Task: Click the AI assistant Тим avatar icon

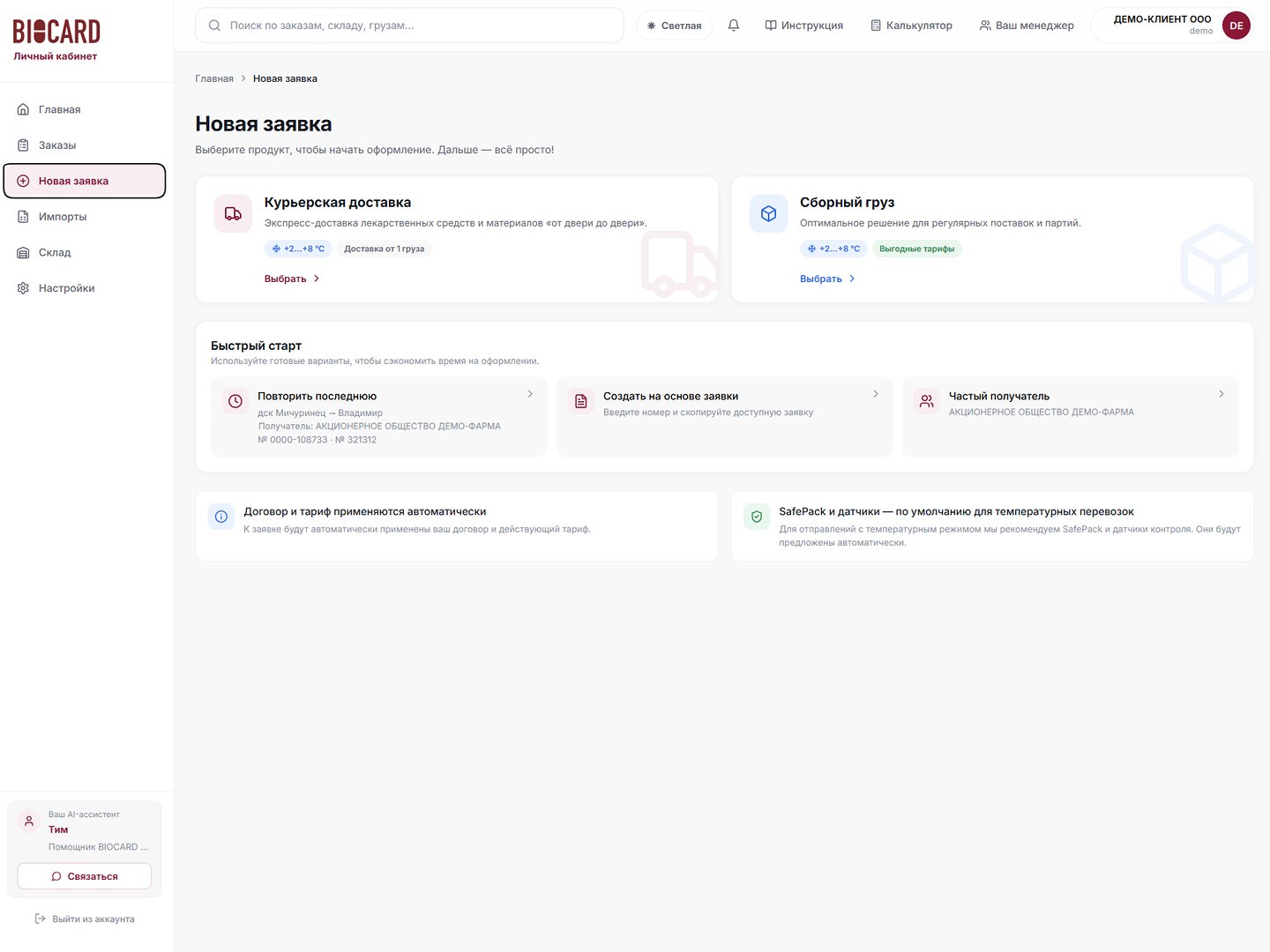Action: pyautogui.click(x=29, y=822)
